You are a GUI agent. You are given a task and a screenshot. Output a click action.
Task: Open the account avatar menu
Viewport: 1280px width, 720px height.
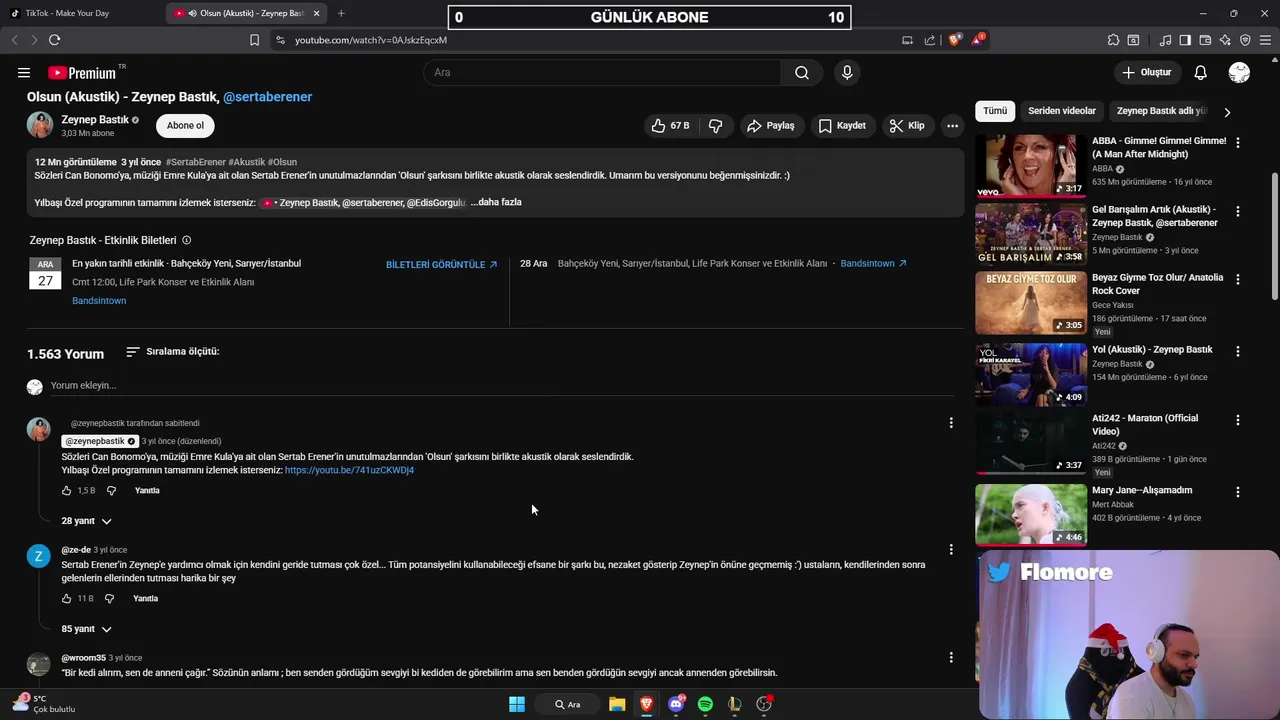[1239, 72]
